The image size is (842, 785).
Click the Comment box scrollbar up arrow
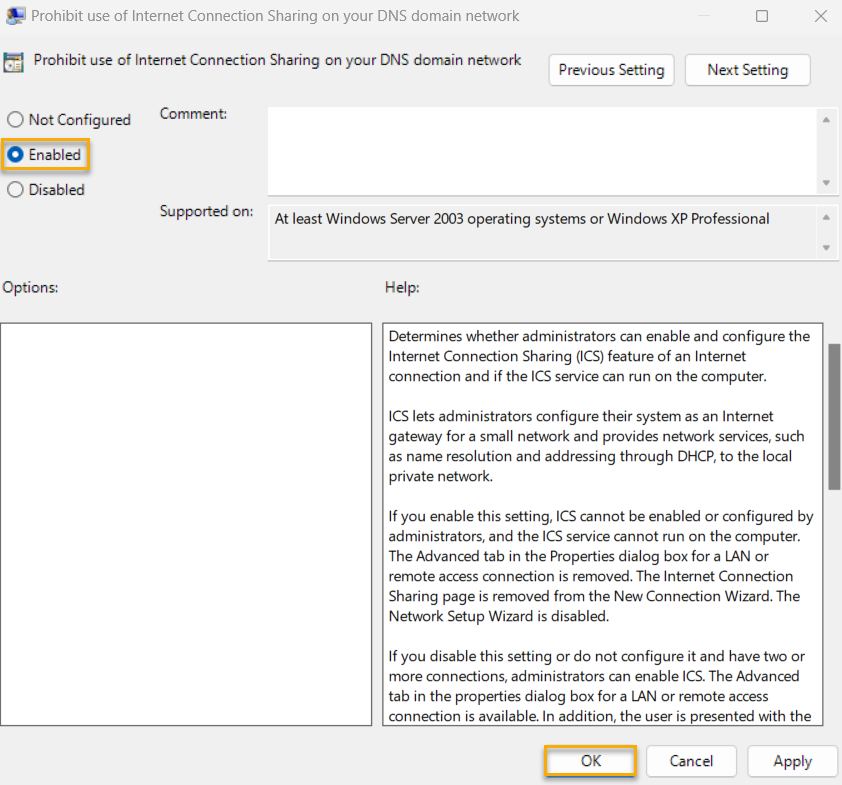click(x=828, y=118)
